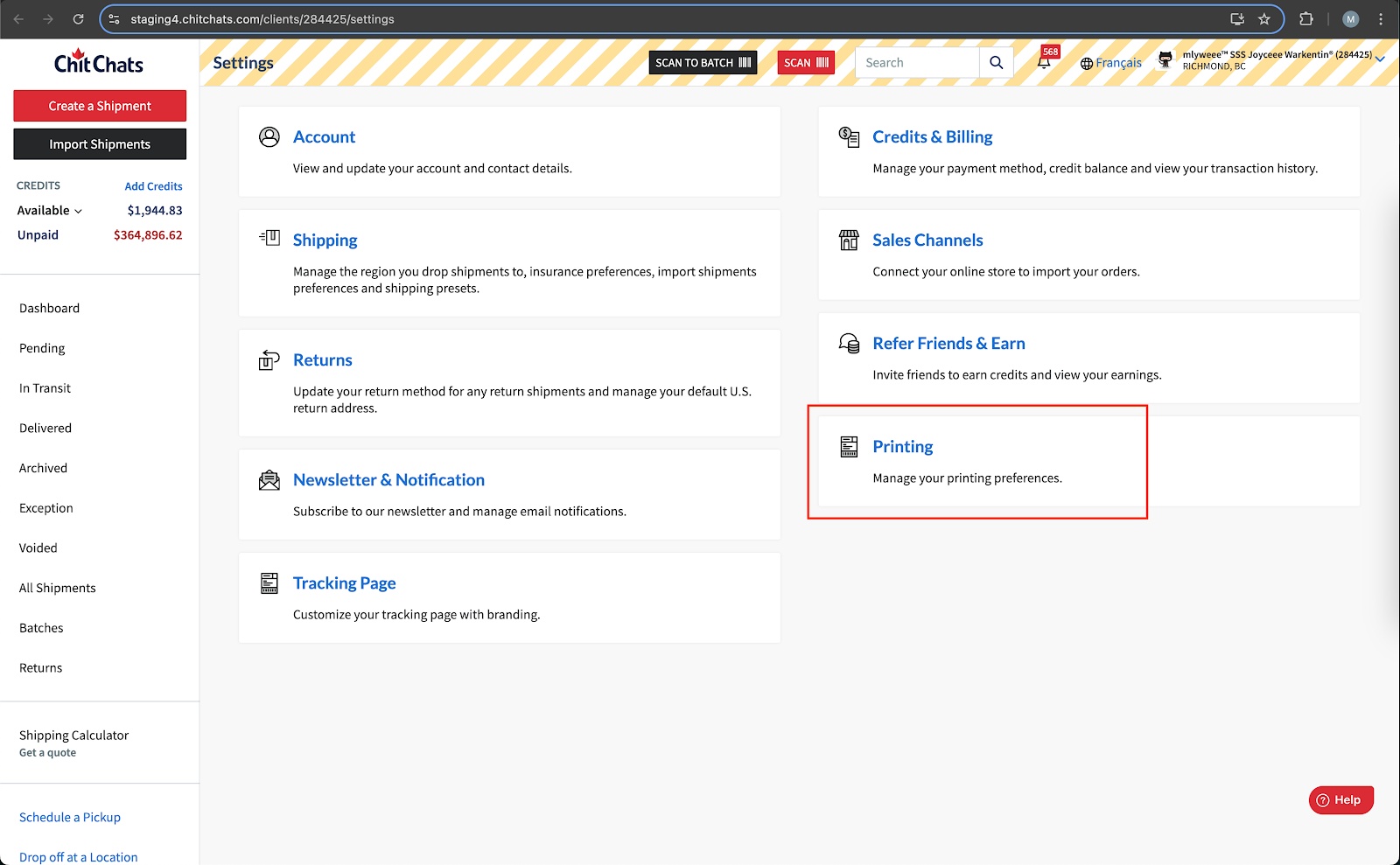Click the Returns box icon
This screenshot has height=865, width=1400.
(269, 360)
